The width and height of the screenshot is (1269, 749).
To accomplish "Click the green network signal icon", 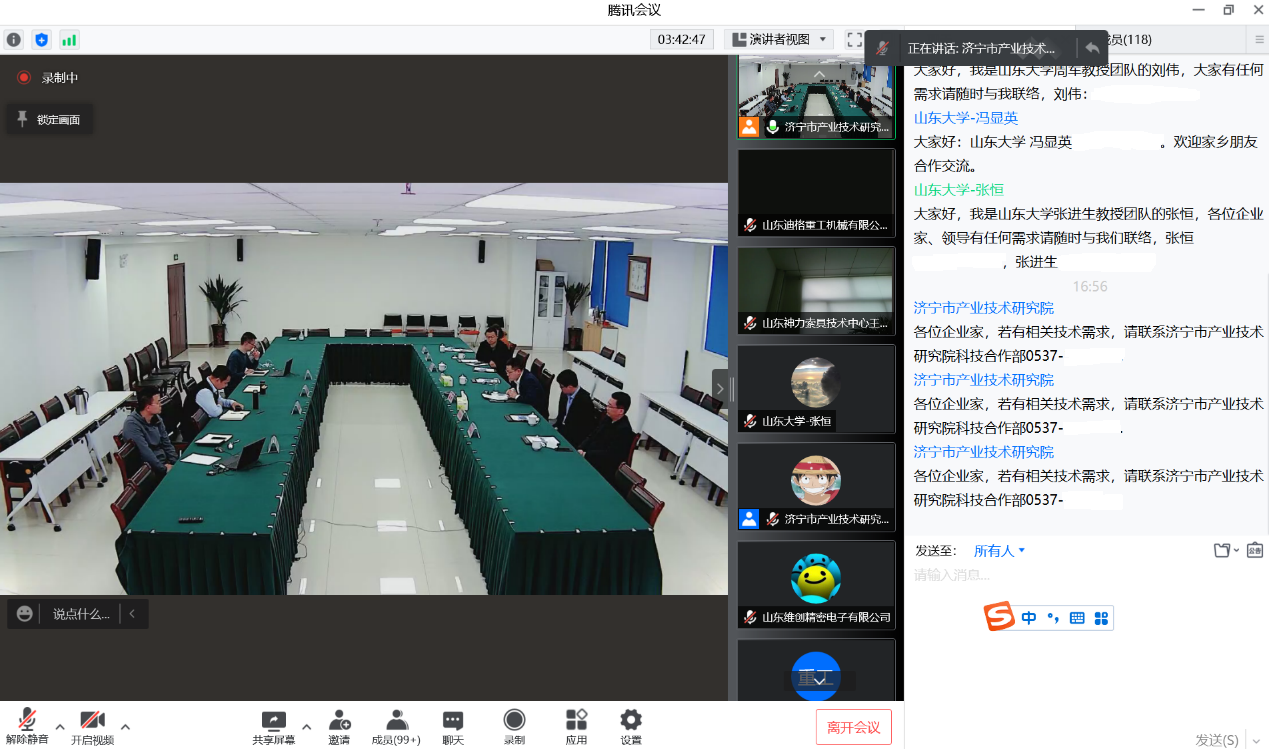I will pyautogui.click(x=69, y=40).
